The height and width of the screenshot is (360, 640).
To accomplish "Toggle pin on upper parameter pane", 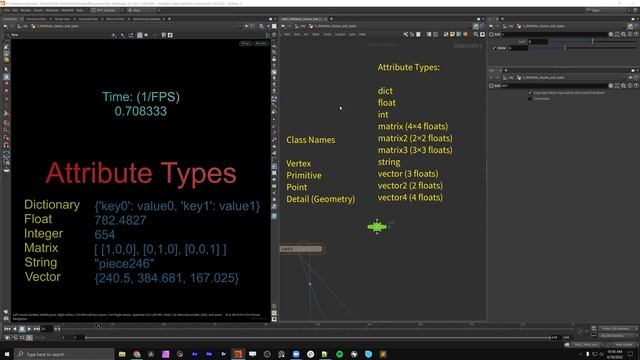I will click(x=630, y=26).
